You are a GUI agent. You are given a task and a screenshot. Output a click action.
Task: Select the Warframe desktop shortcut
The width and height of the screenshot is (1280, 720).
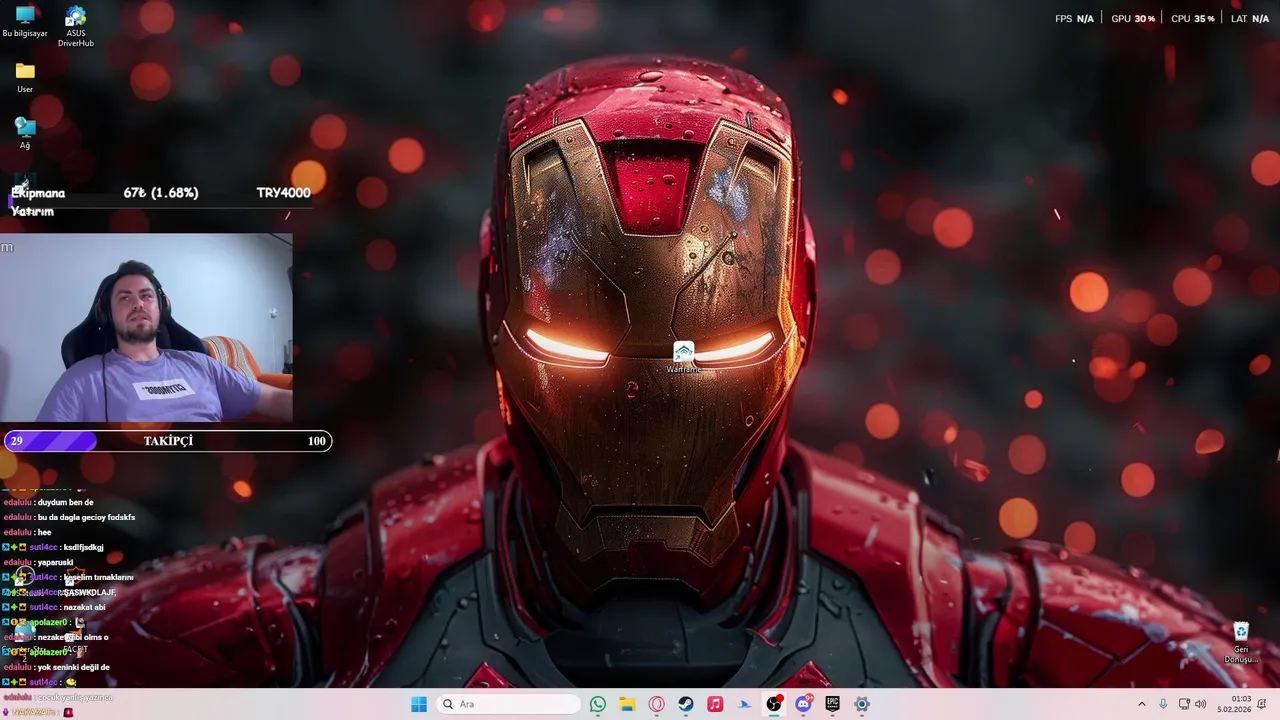click(684, 358)
